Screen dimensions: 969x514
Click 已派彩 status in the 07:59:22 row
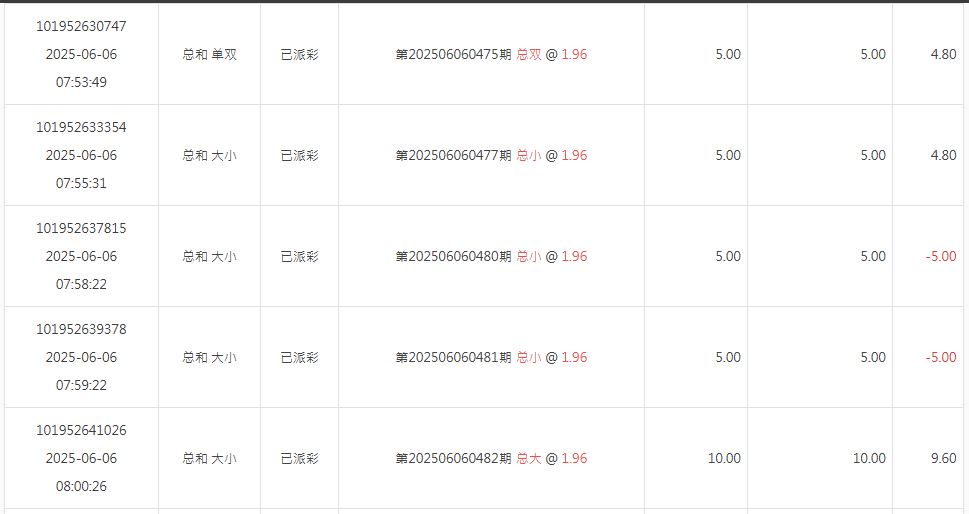coord(299,357)
